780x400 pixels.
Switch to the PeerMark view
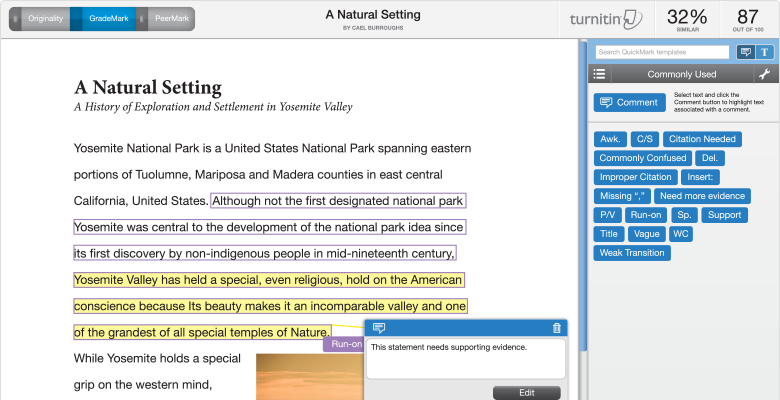(x=172, y=19)
